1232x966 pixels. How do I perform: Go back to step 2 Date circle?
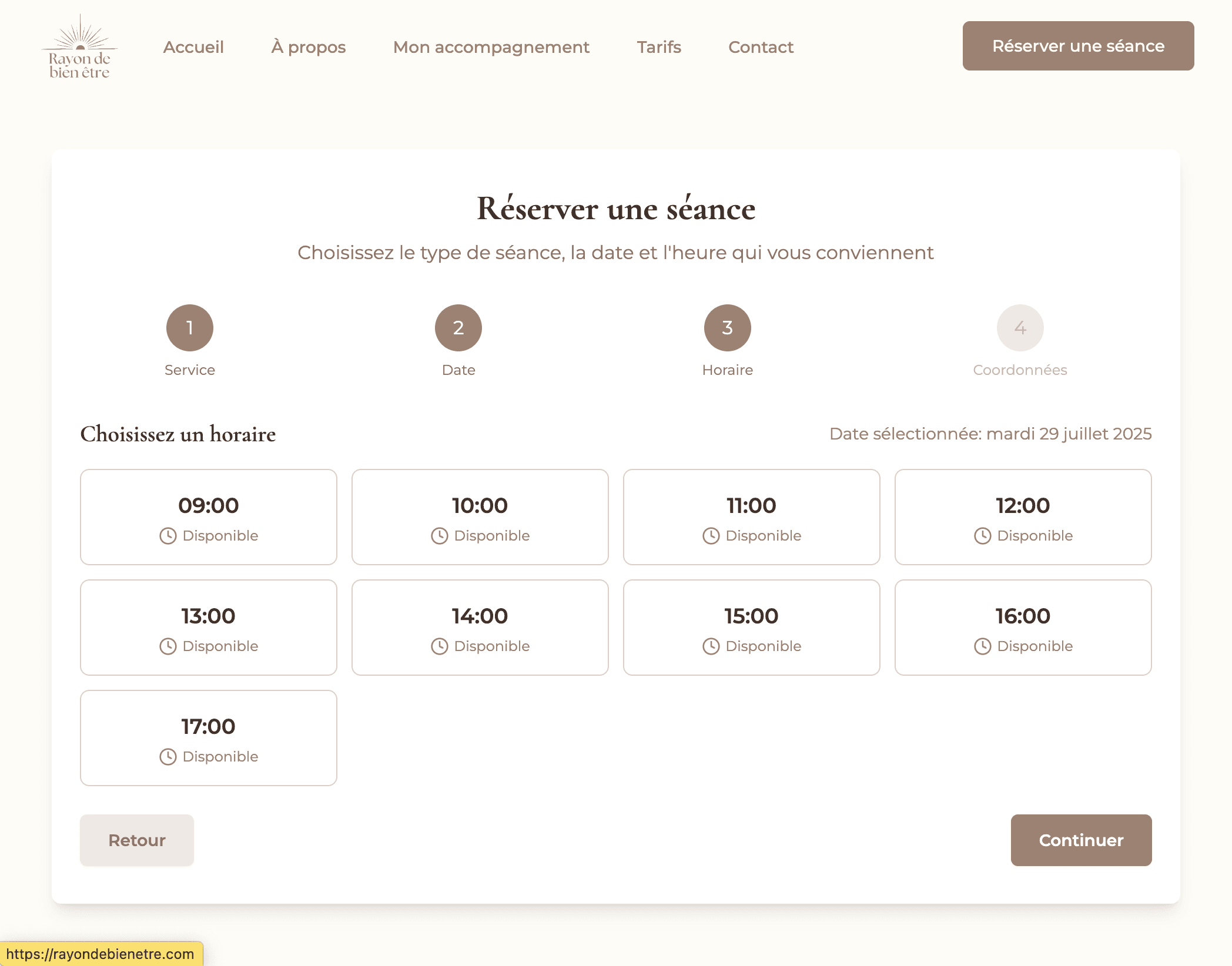458,328
